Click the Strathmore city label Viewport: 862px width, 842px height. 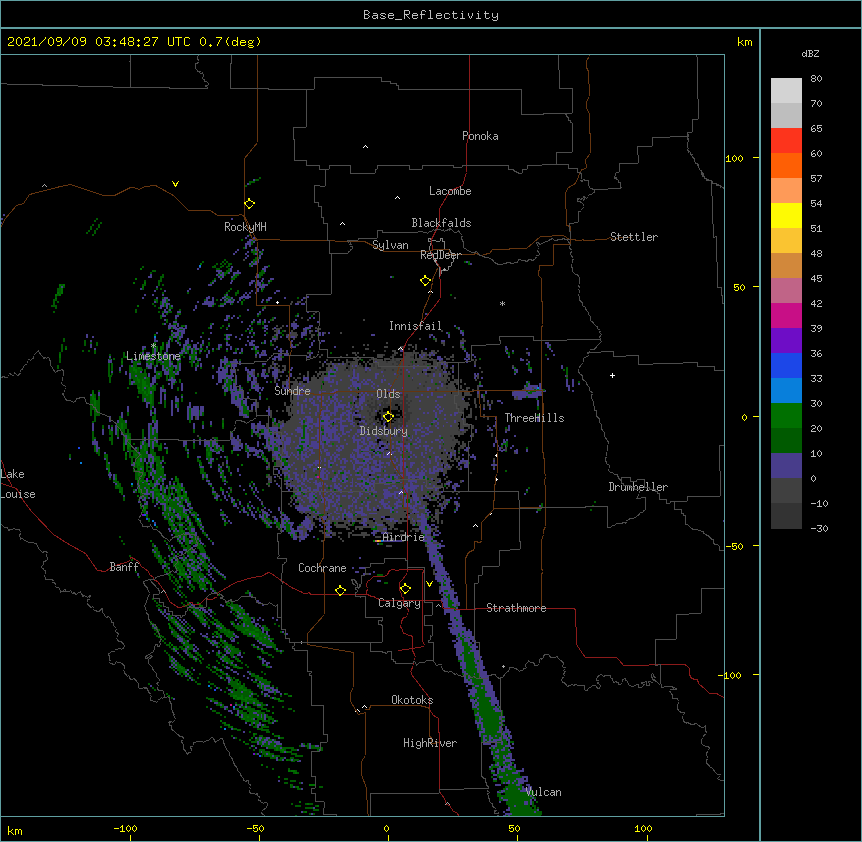[516, 608]
